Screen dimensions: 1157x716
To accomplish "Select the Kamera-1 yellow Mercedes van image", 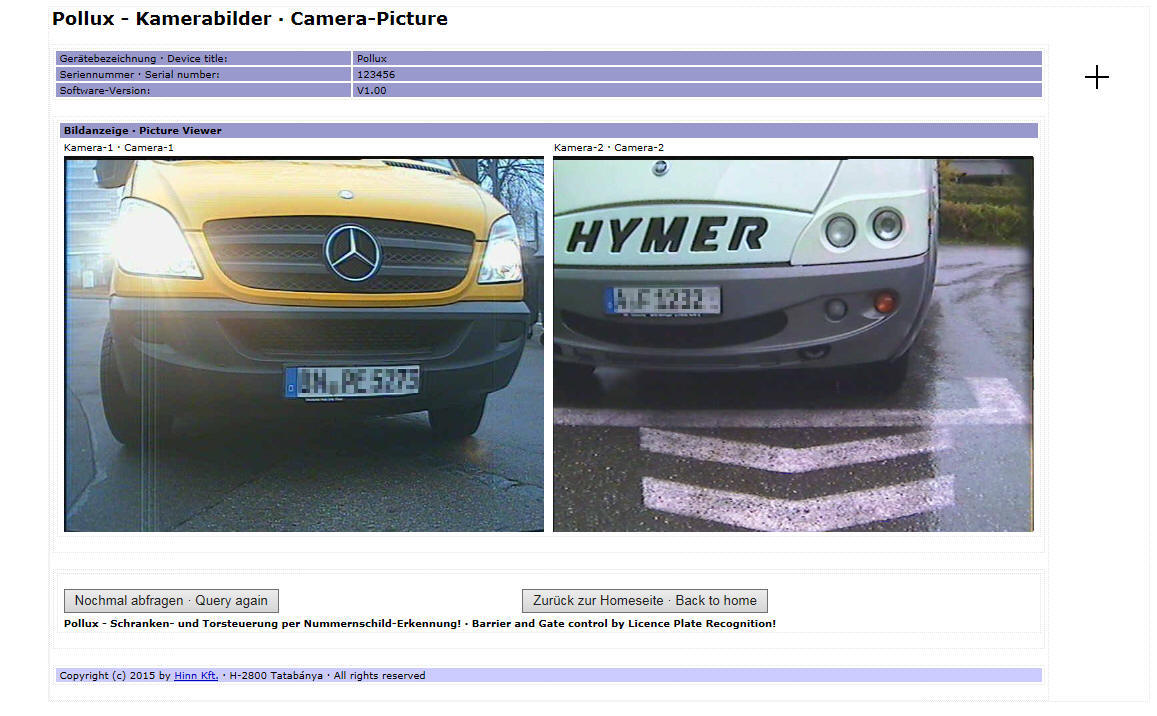I will 304,344.
